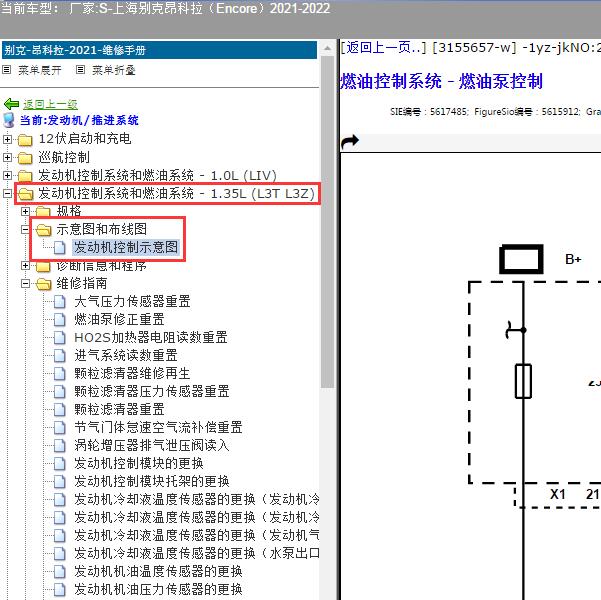Click document icon beside HO2S加热器电阻读数重置

coord(59,338)
